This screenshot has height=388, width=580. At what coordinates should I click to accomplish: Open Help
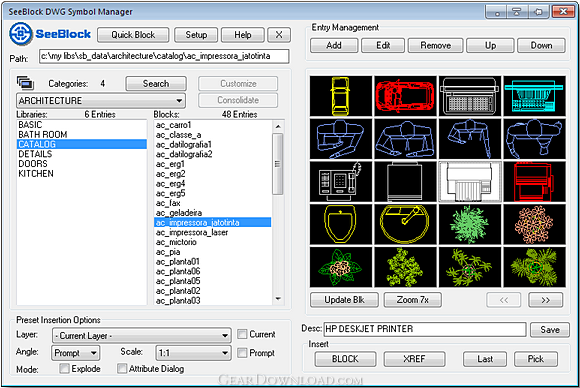pos(243,35)
